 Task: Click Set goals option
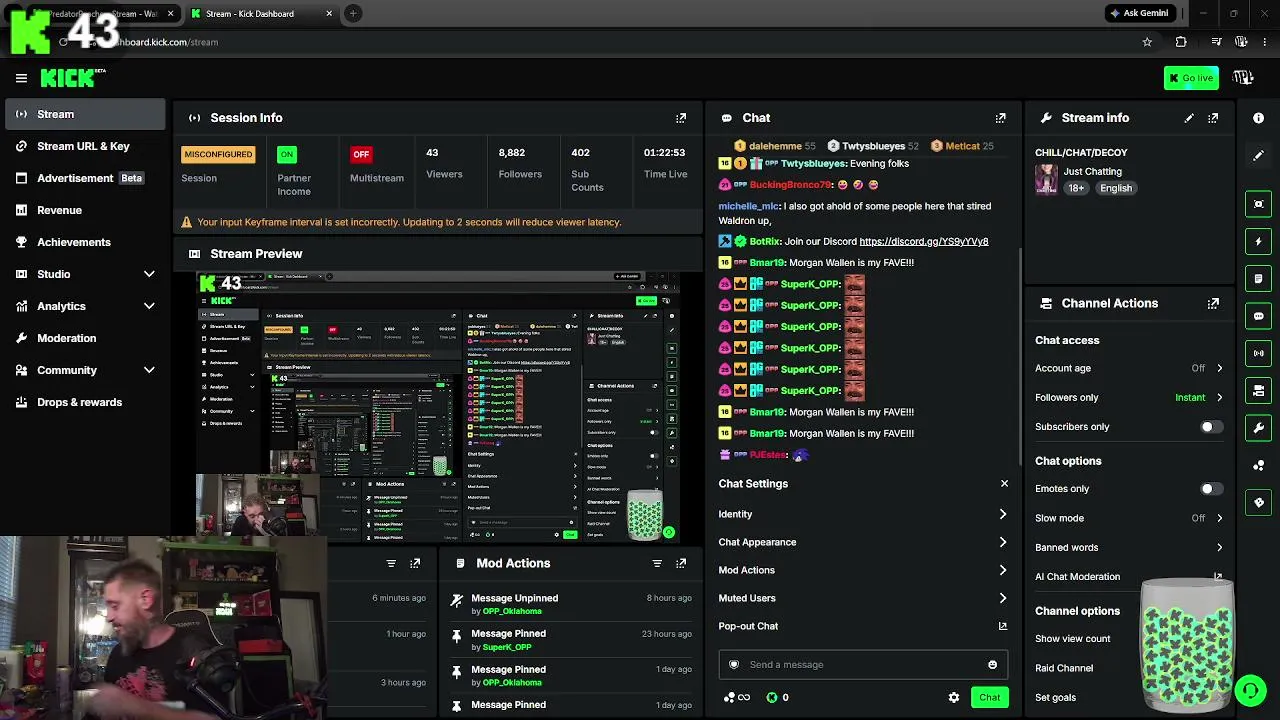click(x=1055, y=697)
